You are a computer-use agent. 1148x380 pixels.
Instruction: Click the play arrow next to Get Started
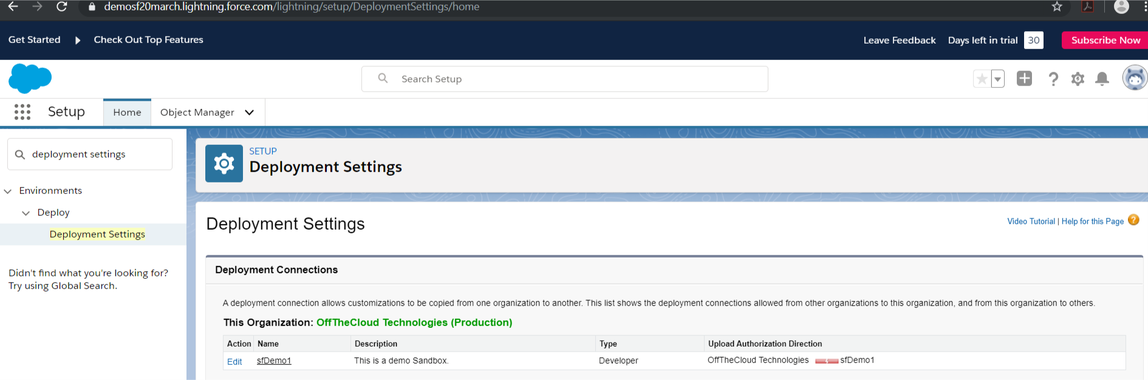click(78, 40)
